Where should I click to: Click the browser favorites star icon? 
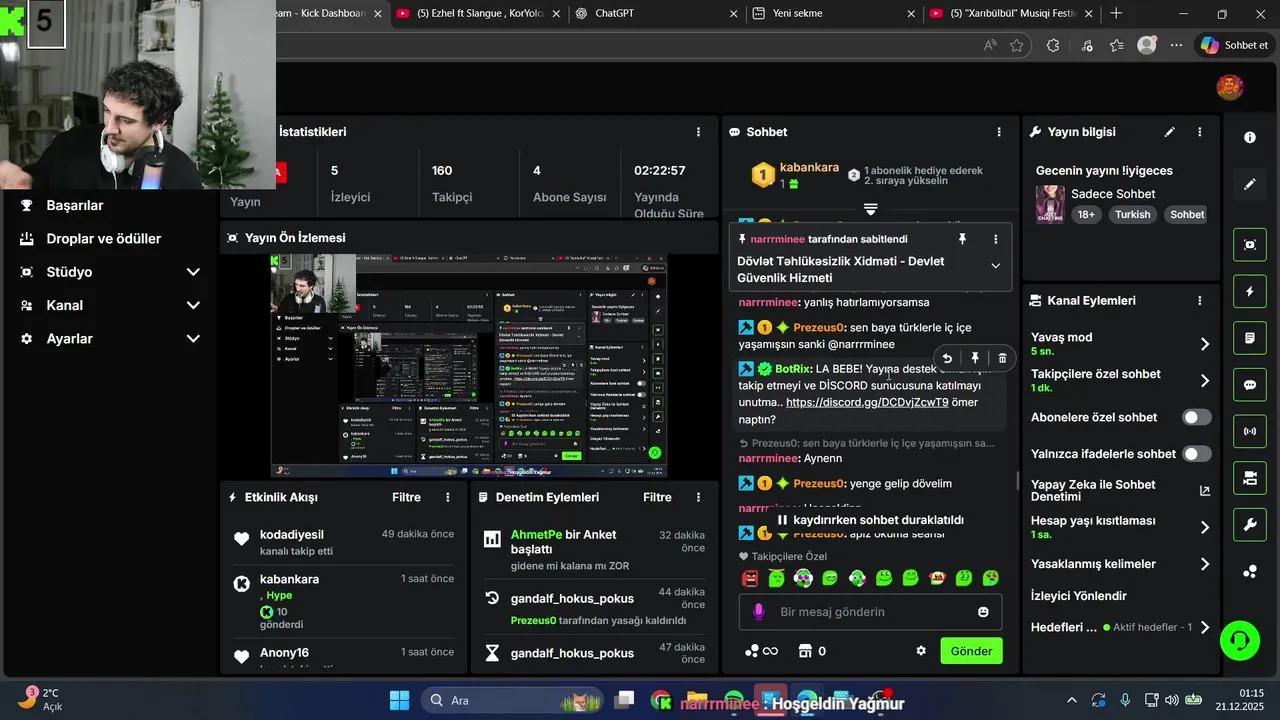[1017, 45]
